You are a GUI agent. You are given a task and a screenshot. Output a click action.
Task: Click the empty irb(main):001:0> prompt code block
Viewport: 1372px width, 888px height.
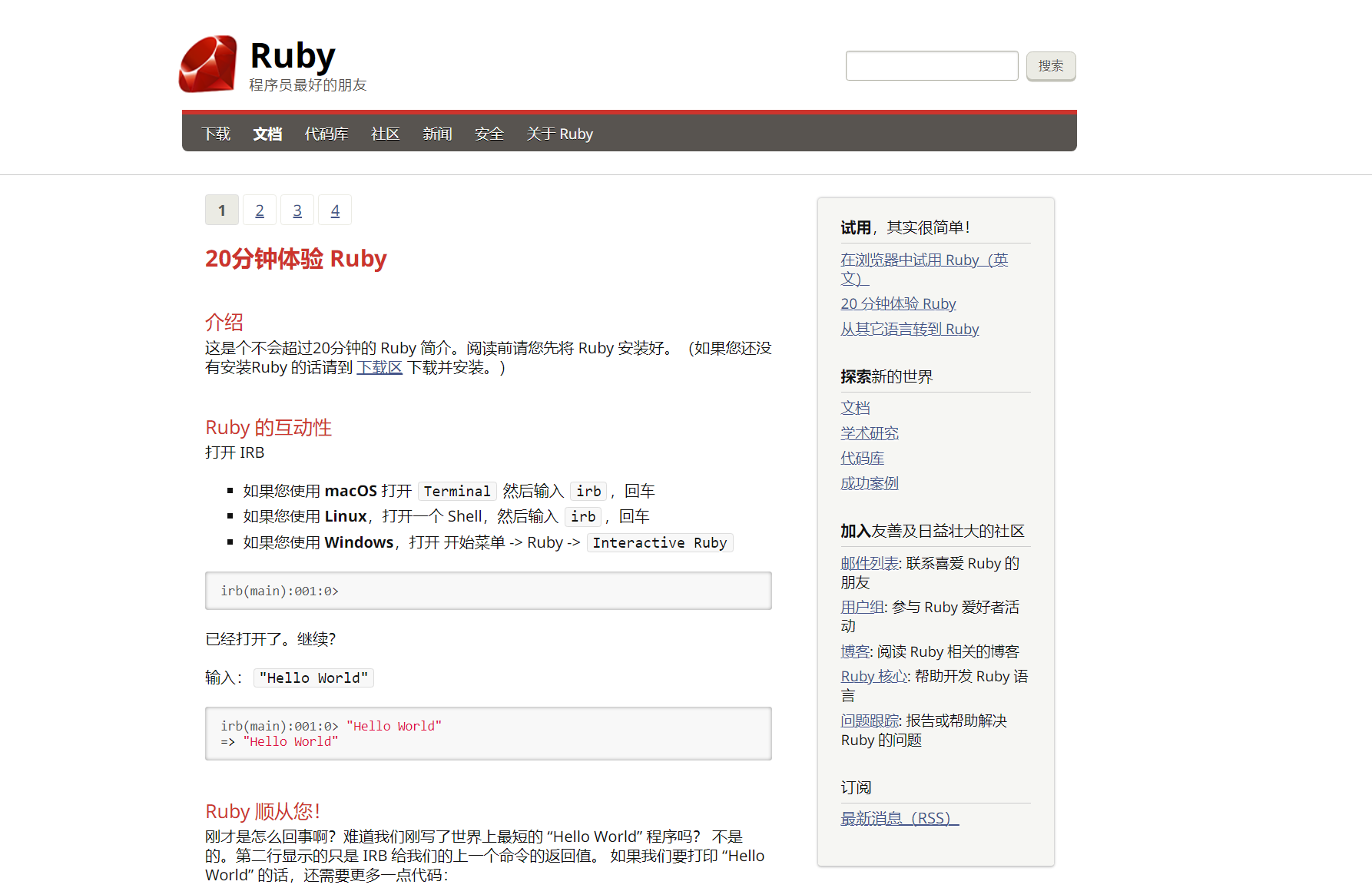pyautogui.click(x=489, y=591)
